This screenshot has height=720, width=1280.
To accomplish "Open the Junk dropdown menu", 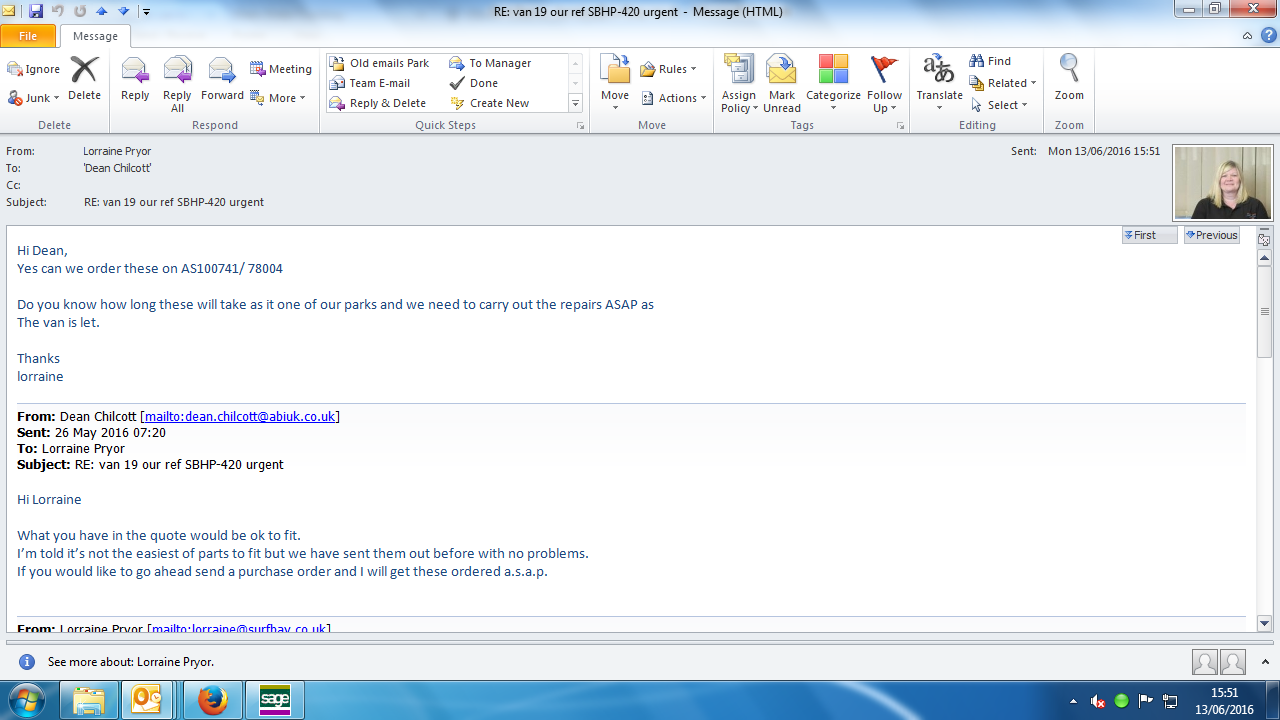I will 34,97.
